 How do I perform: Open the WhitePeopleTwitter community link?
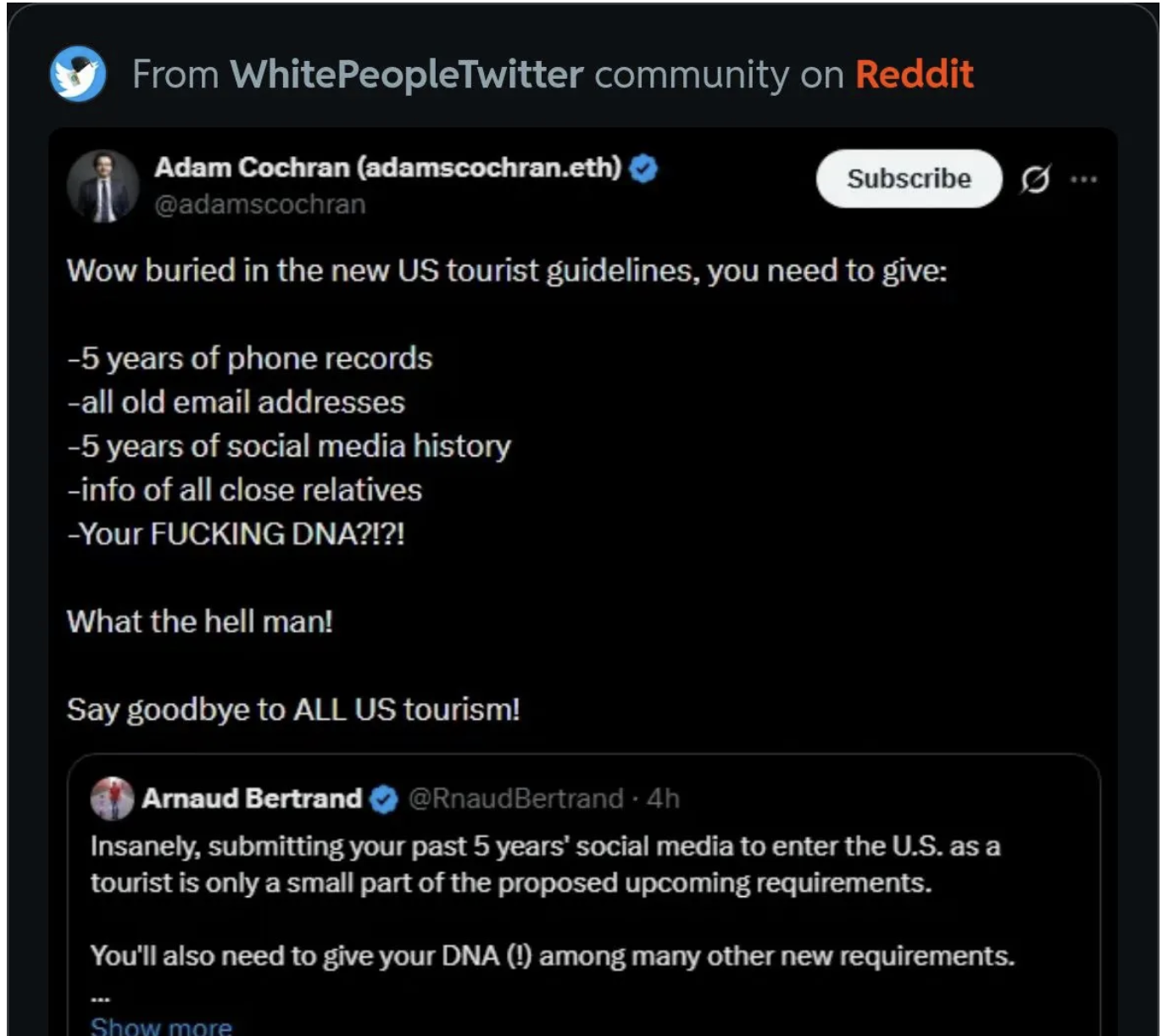click(406, 75)
